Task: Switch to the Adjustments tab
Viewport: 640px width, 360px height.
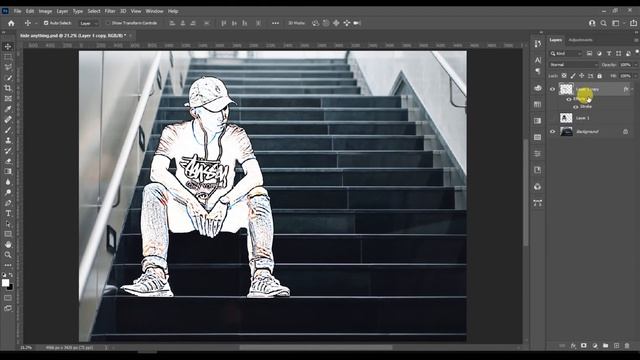Action: pyautogui.click(x=580, y=40)
